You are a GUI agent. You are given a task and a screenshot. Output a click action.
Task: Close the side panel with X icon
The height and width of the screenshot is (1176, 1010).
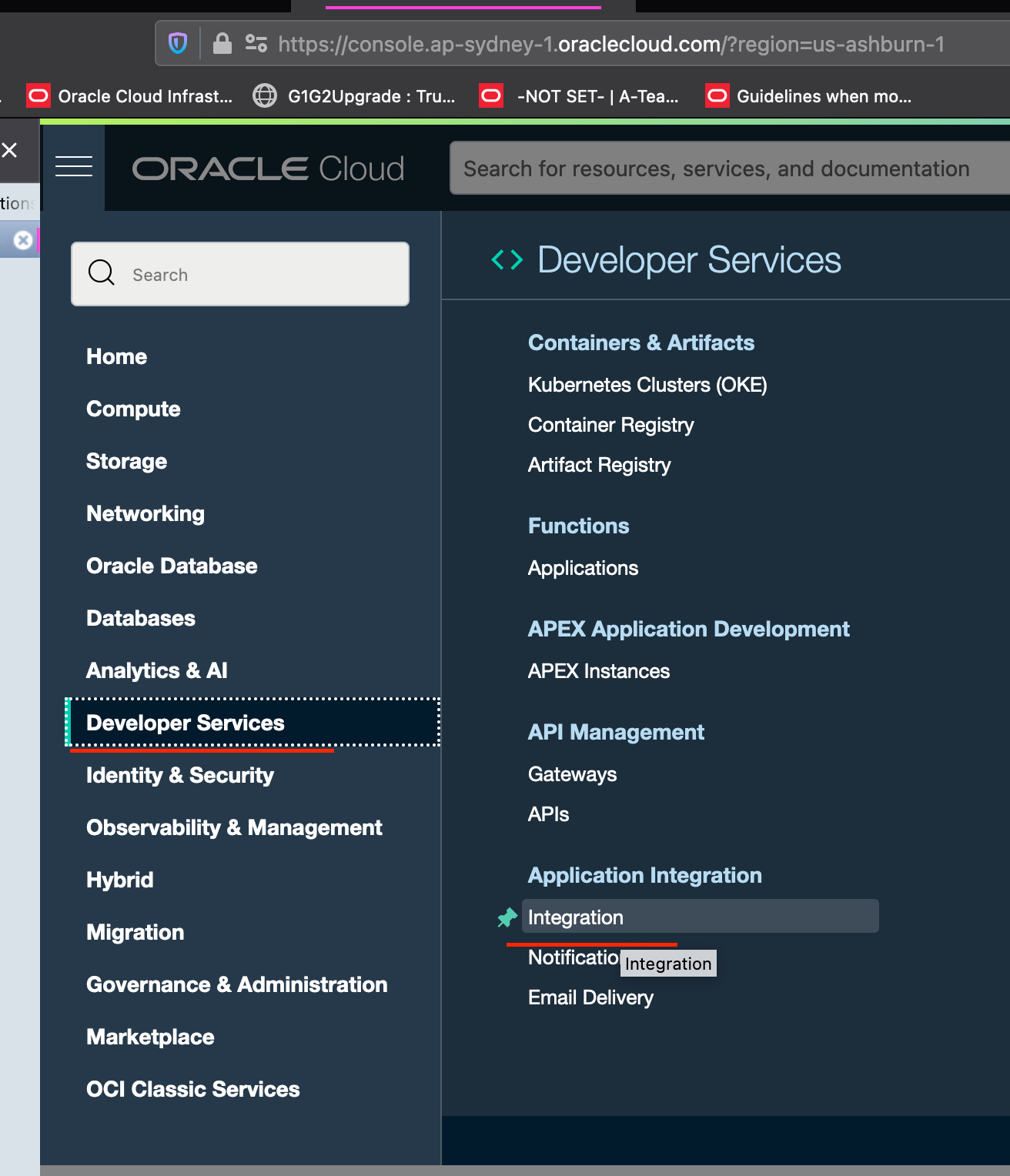click(x=10, y=150)
